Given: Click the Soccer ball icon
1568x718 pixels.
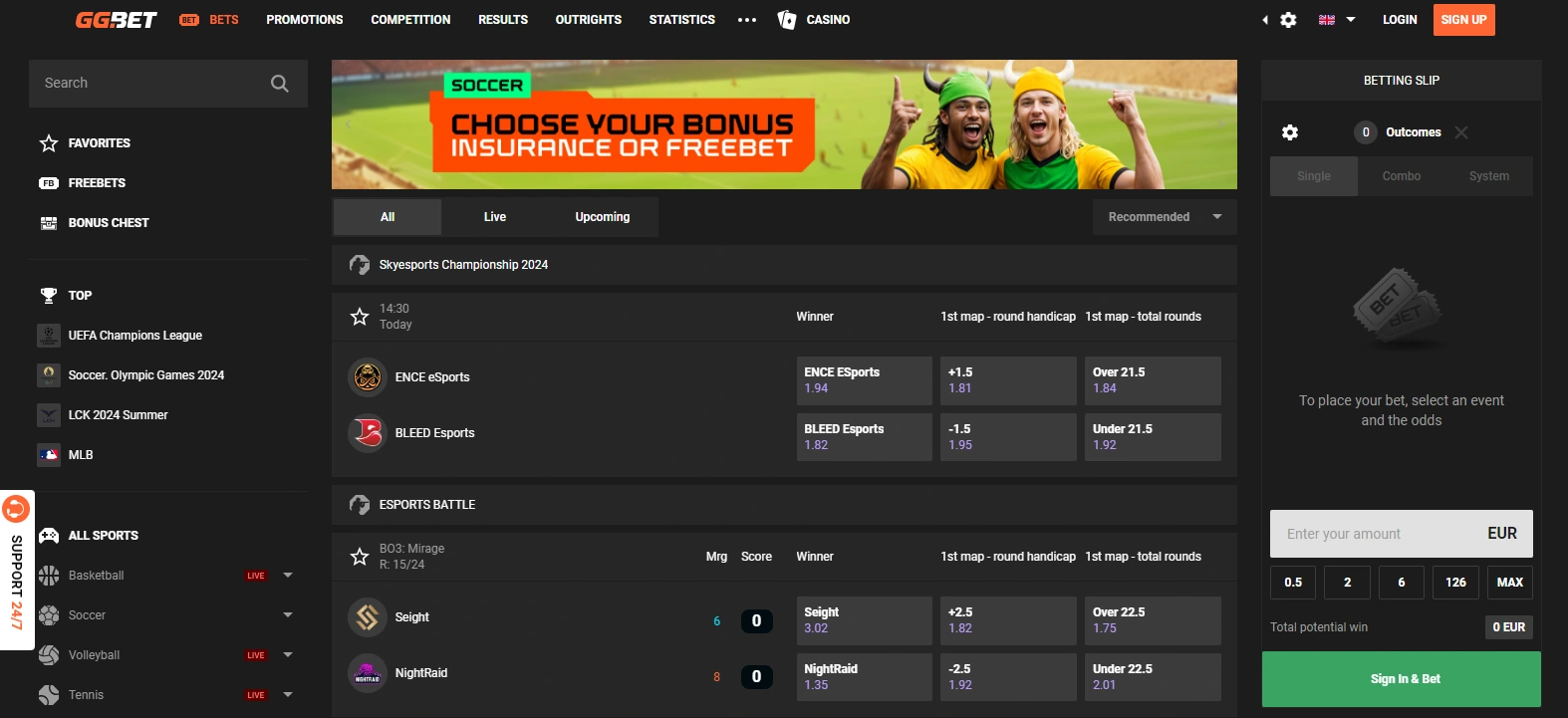Looking at the screenshot, I should click(49, 615).
